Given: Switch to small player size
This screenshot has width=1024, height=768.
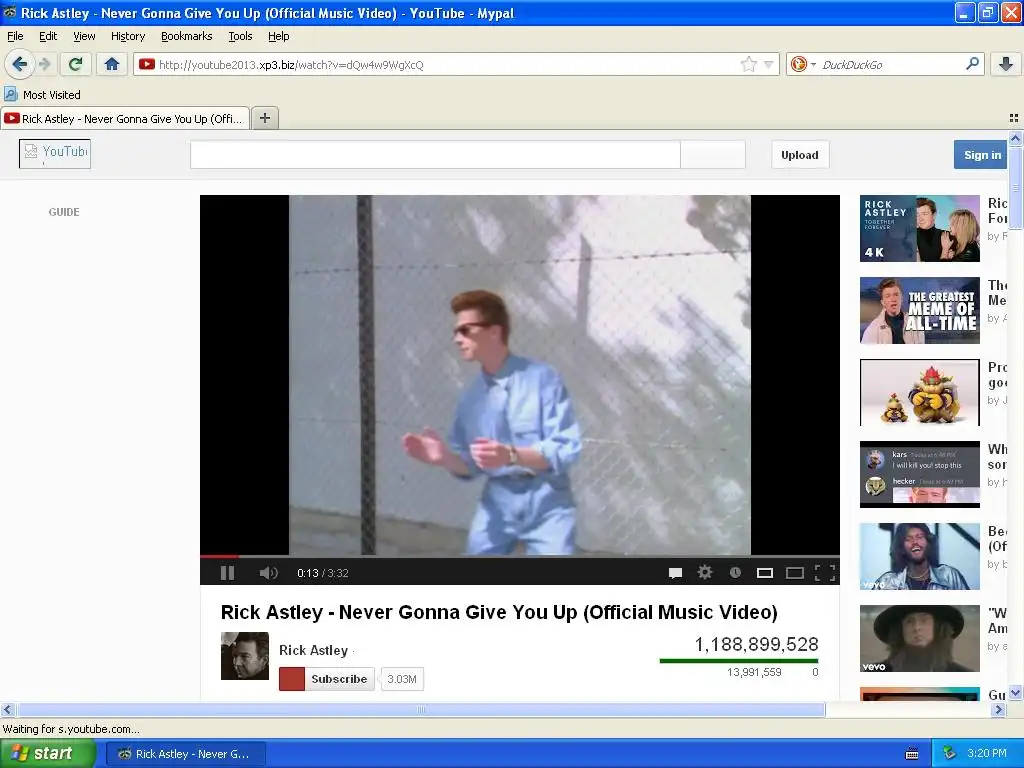Looking at the screenshot, I should coord(765,573).
